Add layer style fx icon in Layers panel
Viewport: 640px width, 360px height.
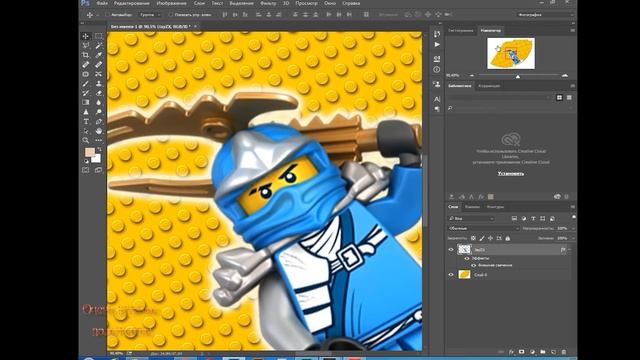tap(511, 352)
